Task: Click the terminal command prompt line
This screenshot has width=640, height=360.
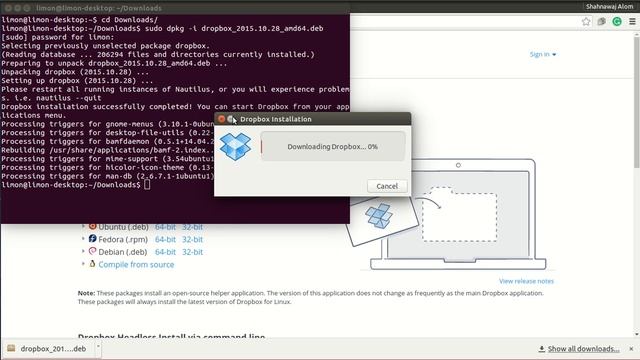Action: (76, 185)
